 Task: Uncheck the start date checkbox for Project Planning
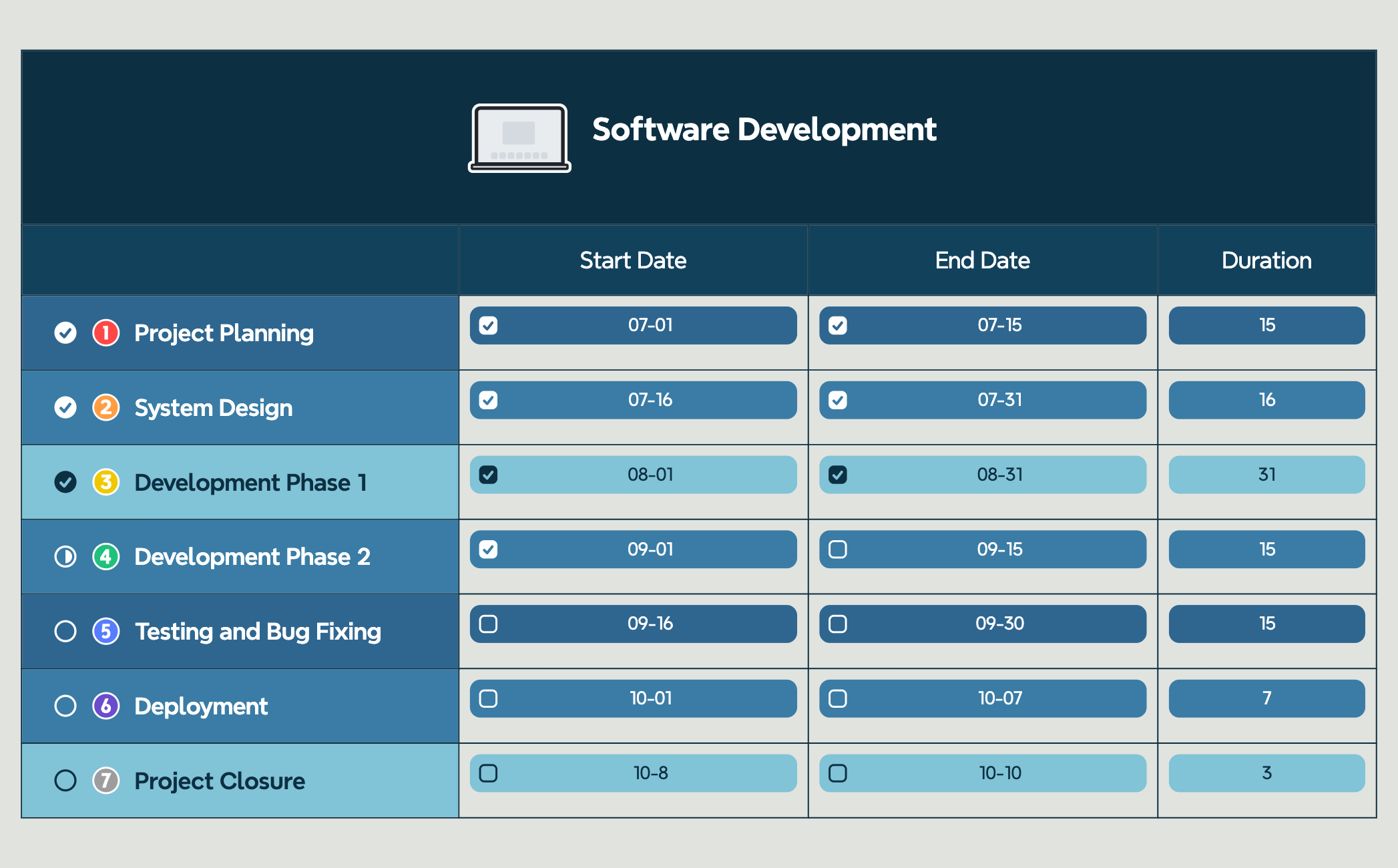(489, 325)
